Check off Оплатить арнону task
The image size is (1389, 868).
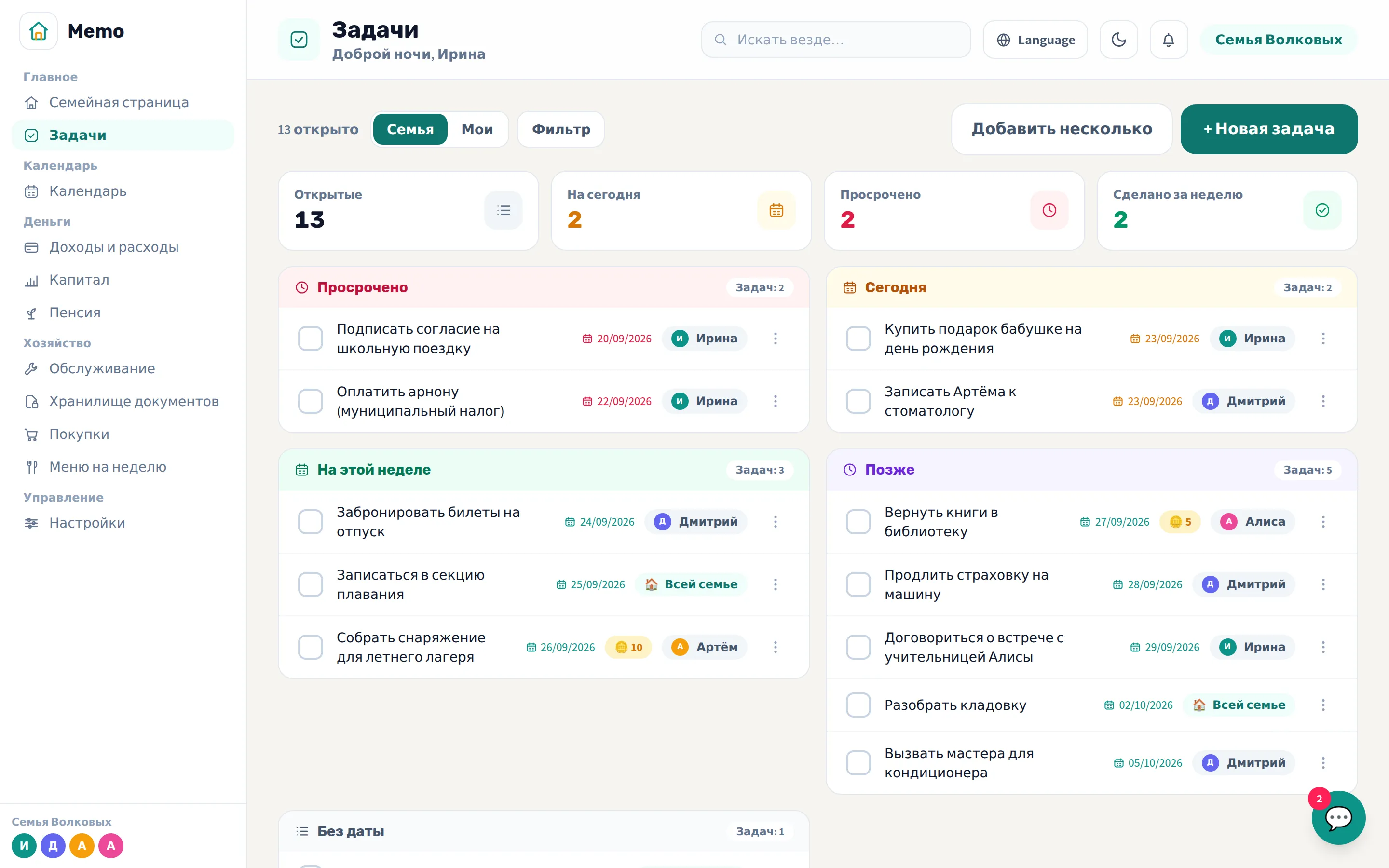(311, 401)
